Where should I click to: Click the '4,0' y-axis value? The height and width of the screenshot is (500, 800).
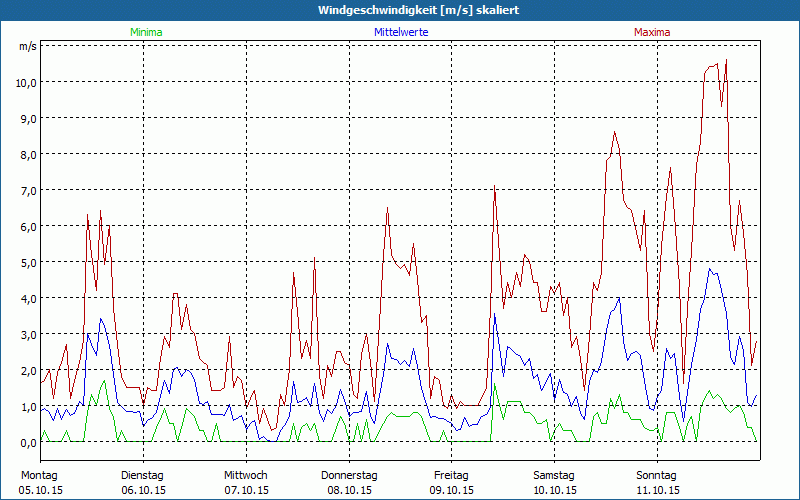pos(29,298)
